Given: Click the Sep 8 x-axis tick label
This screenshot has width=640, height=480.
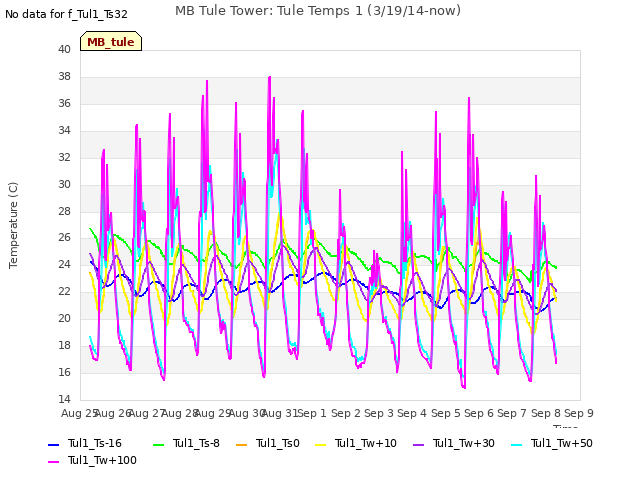Looking at the screenshot, I should tap(546, 413).
